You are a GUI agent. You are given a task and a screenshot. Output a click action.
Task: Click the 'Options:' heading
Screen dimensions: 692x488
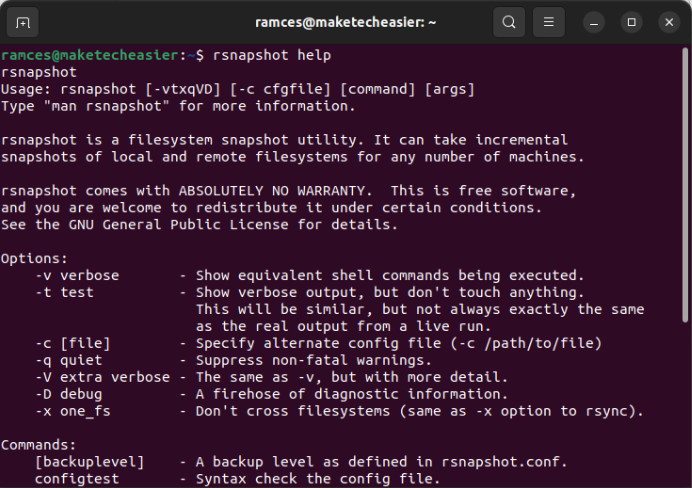coord(34,259)
